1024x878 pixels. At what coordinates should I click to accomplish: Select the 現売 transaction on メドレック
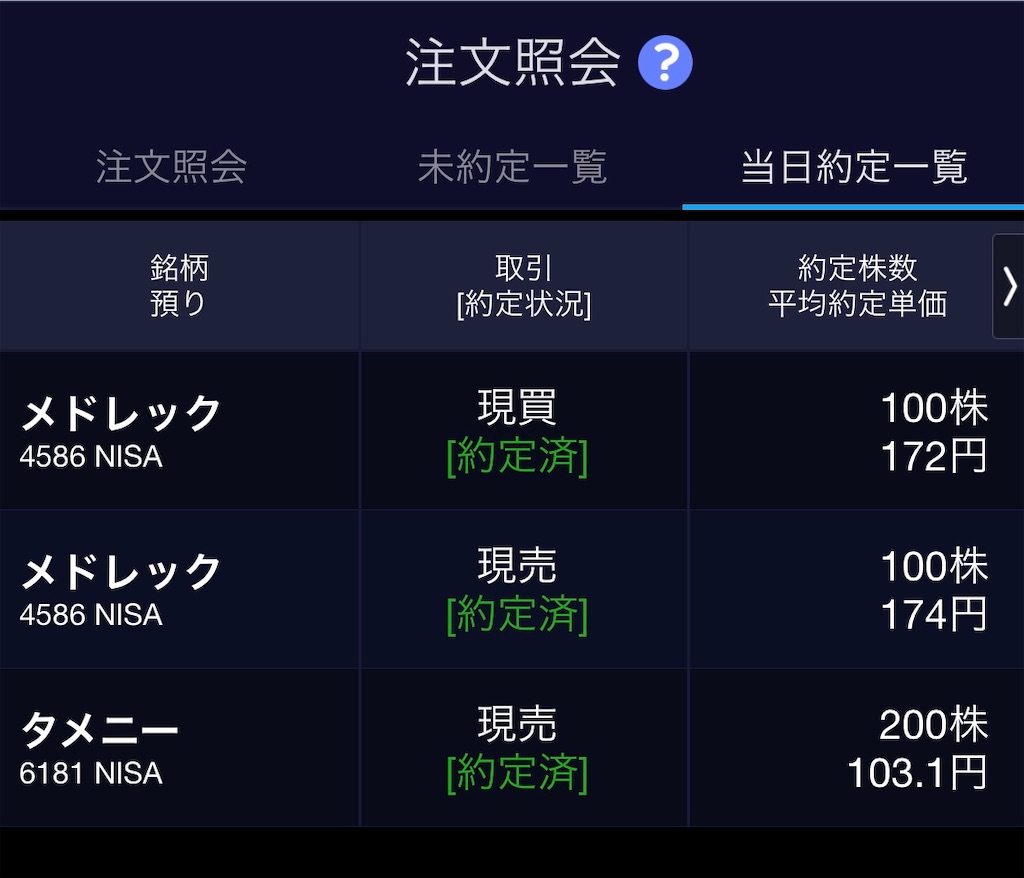coord(517,565)
